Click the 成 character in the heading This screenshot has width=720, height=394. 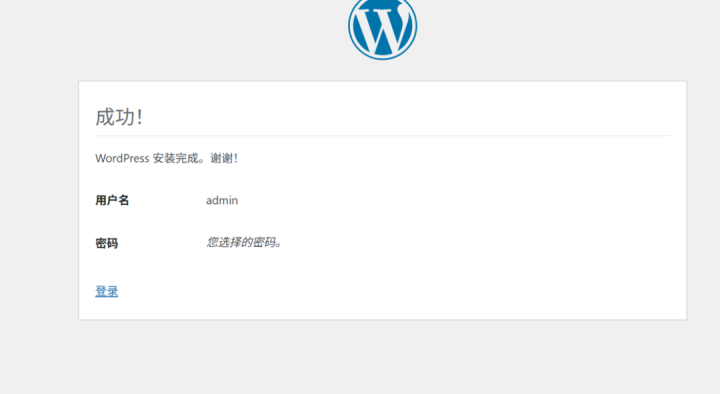[x=105, y=117]
